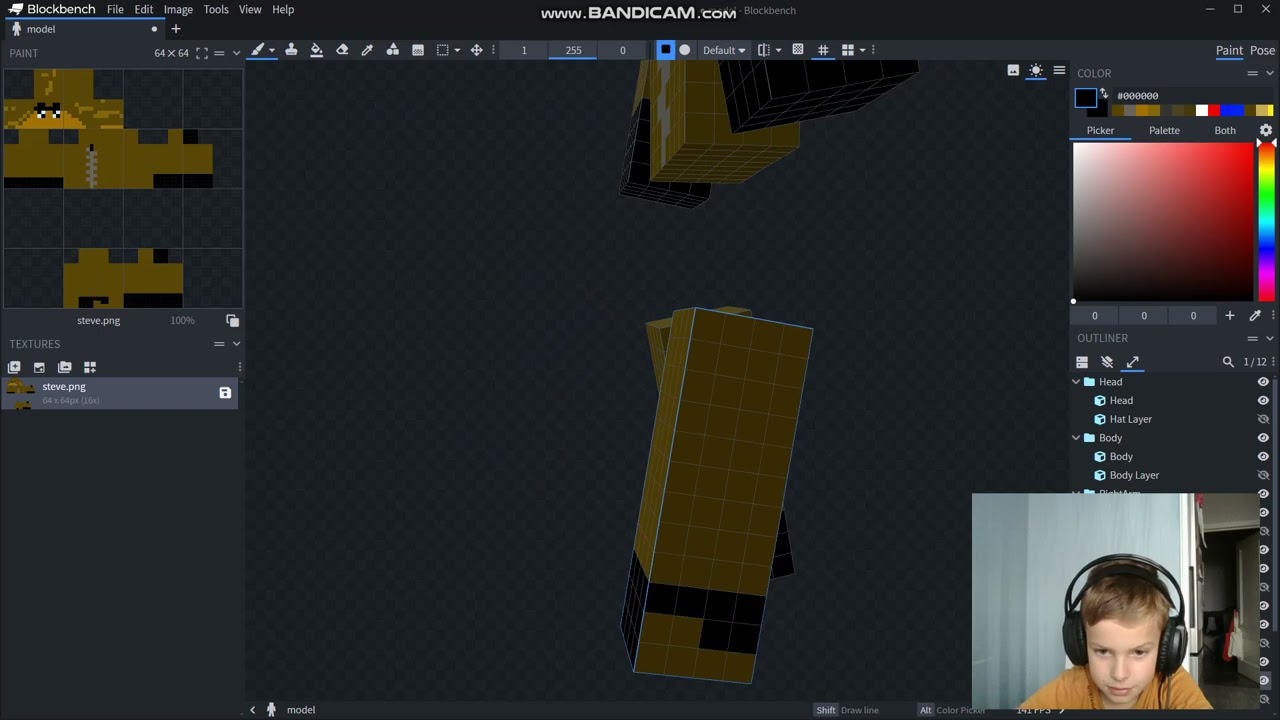Screen dimensions: 1280x720
Task: Toggle the split screen view icon
Action: [848, 50]
